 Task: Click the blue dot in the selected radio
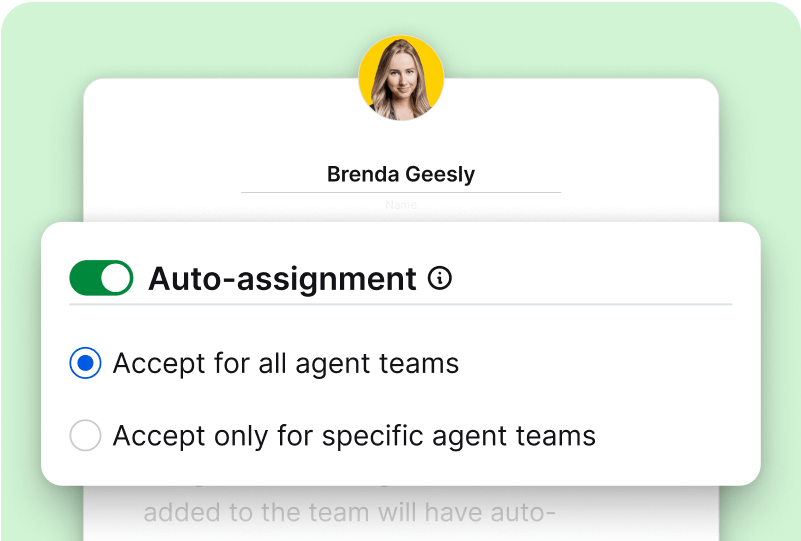coord(85,363)
